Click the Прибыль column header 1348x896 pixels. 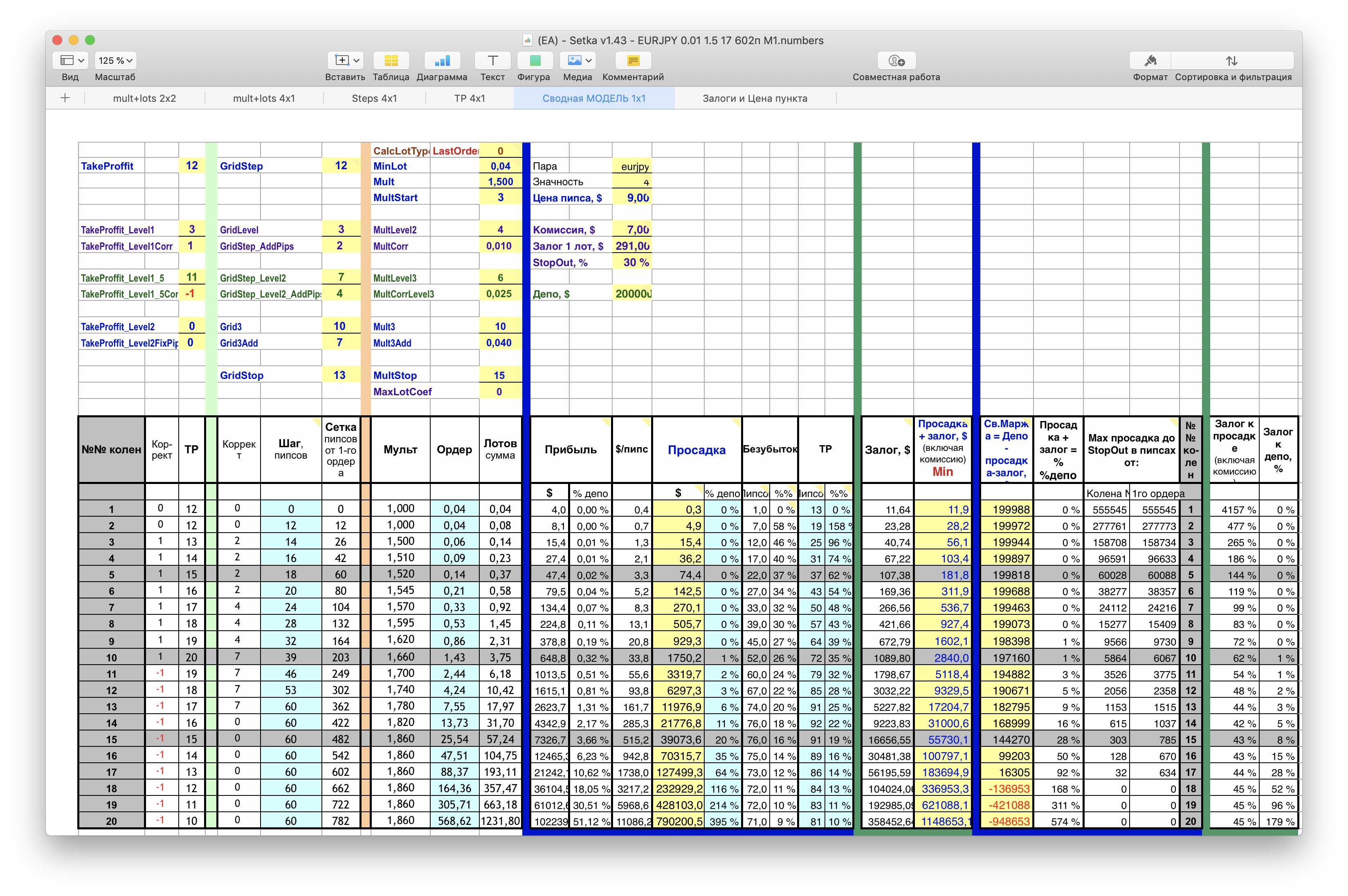coord(571,450)
